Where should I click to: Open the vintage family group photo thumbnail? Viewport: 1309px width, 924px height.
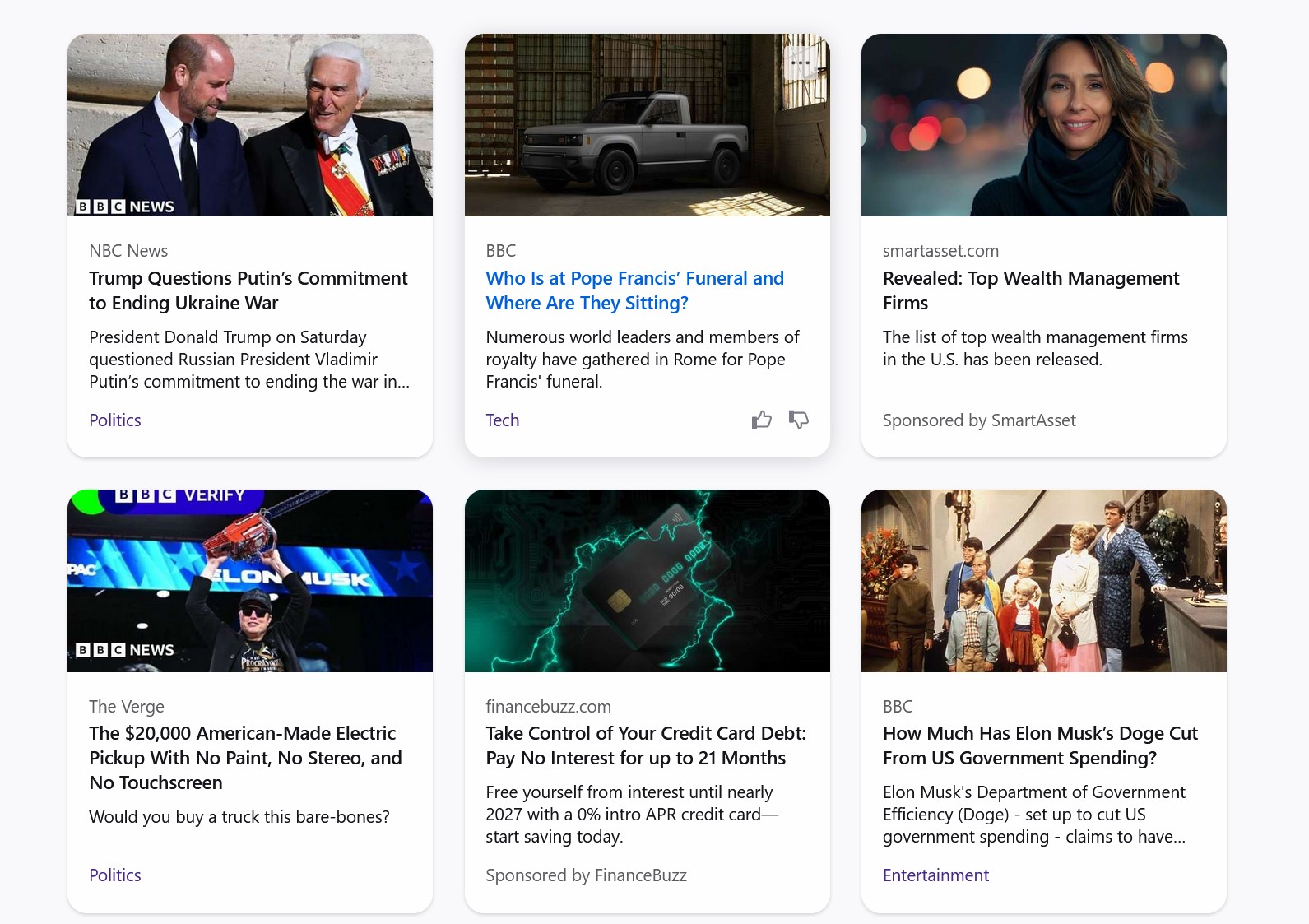1044,581
